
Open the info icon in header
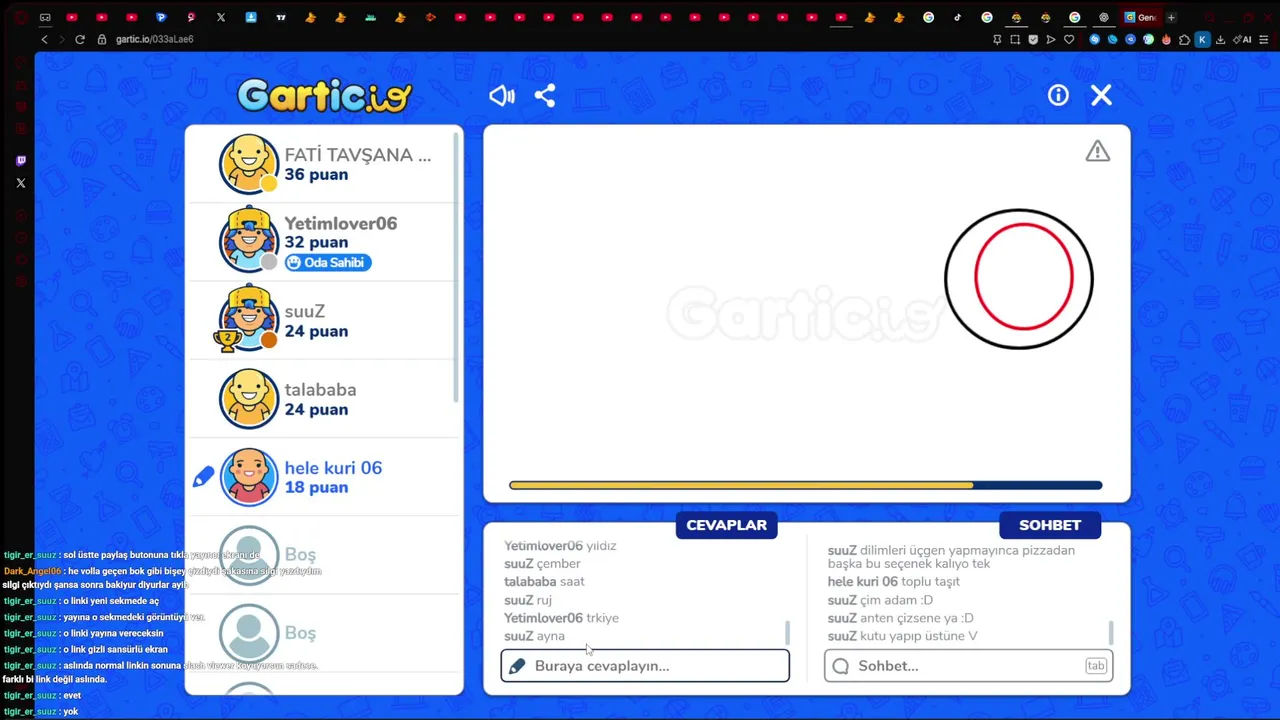[x=1058, y=95]
